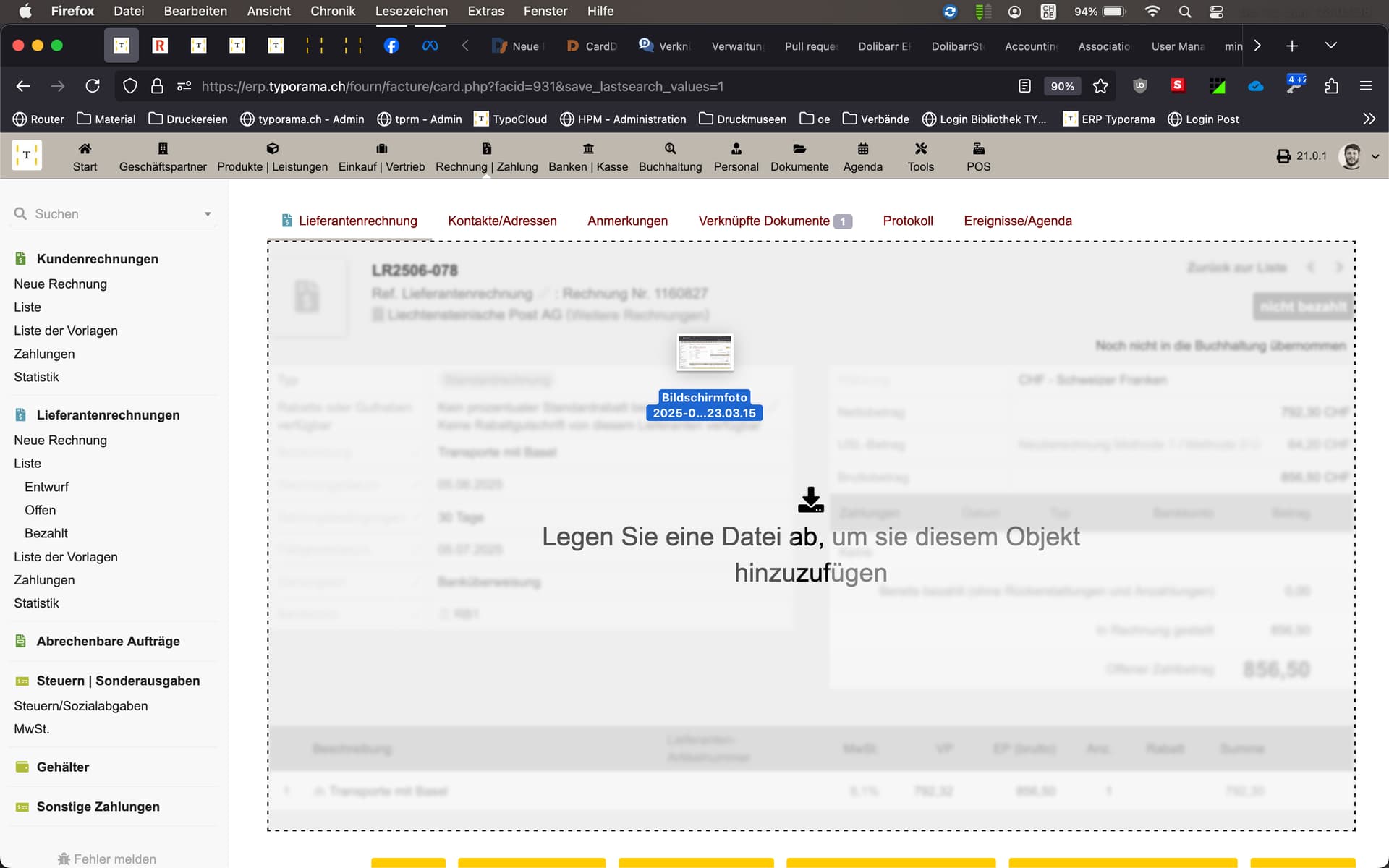This screenshot has height=868, width=1389.
Task: Open the Router bookmark
Action: point(38,119)
